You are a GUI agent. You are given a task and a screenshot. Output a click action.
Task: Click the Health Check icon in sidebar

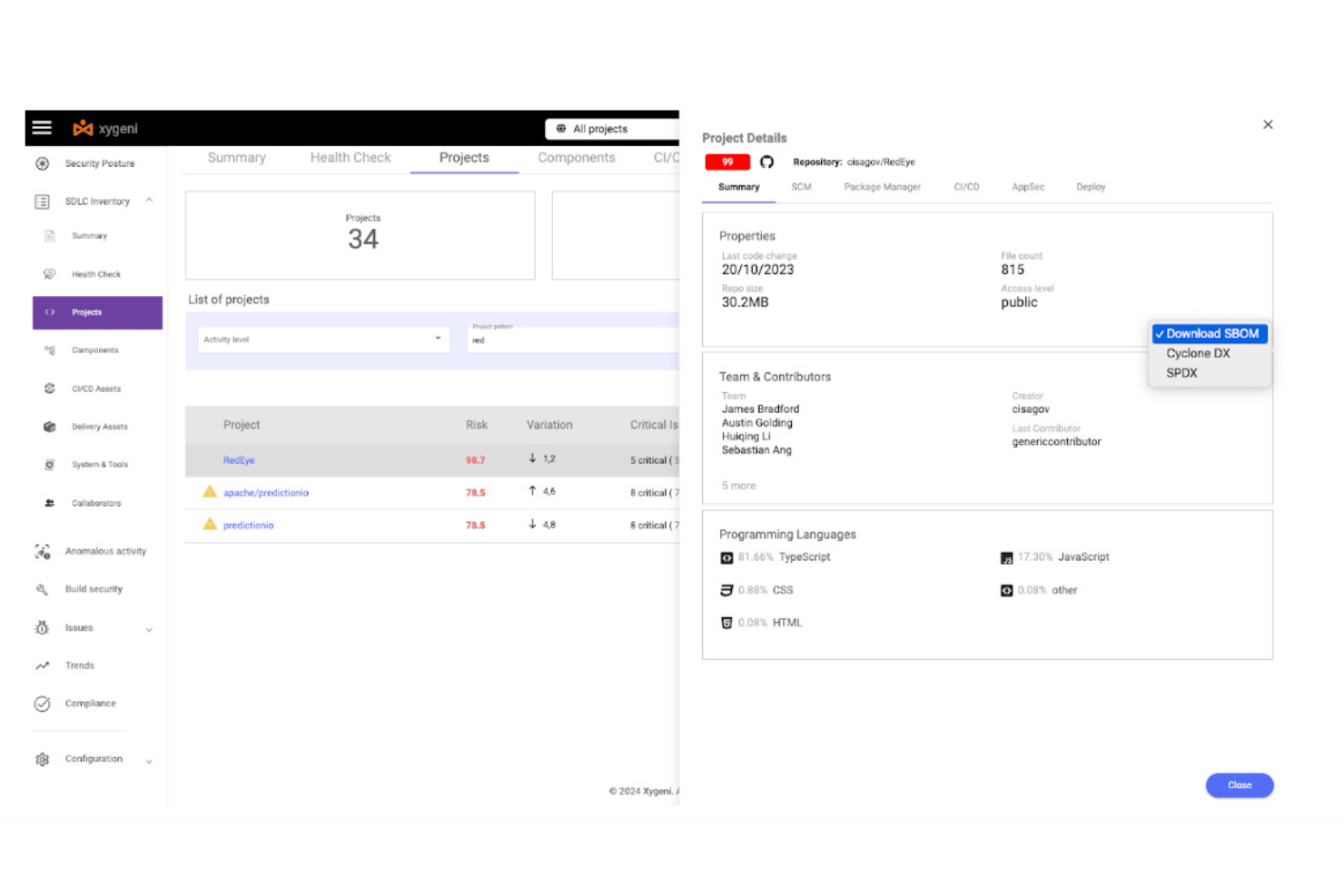(x=50, y=274)
